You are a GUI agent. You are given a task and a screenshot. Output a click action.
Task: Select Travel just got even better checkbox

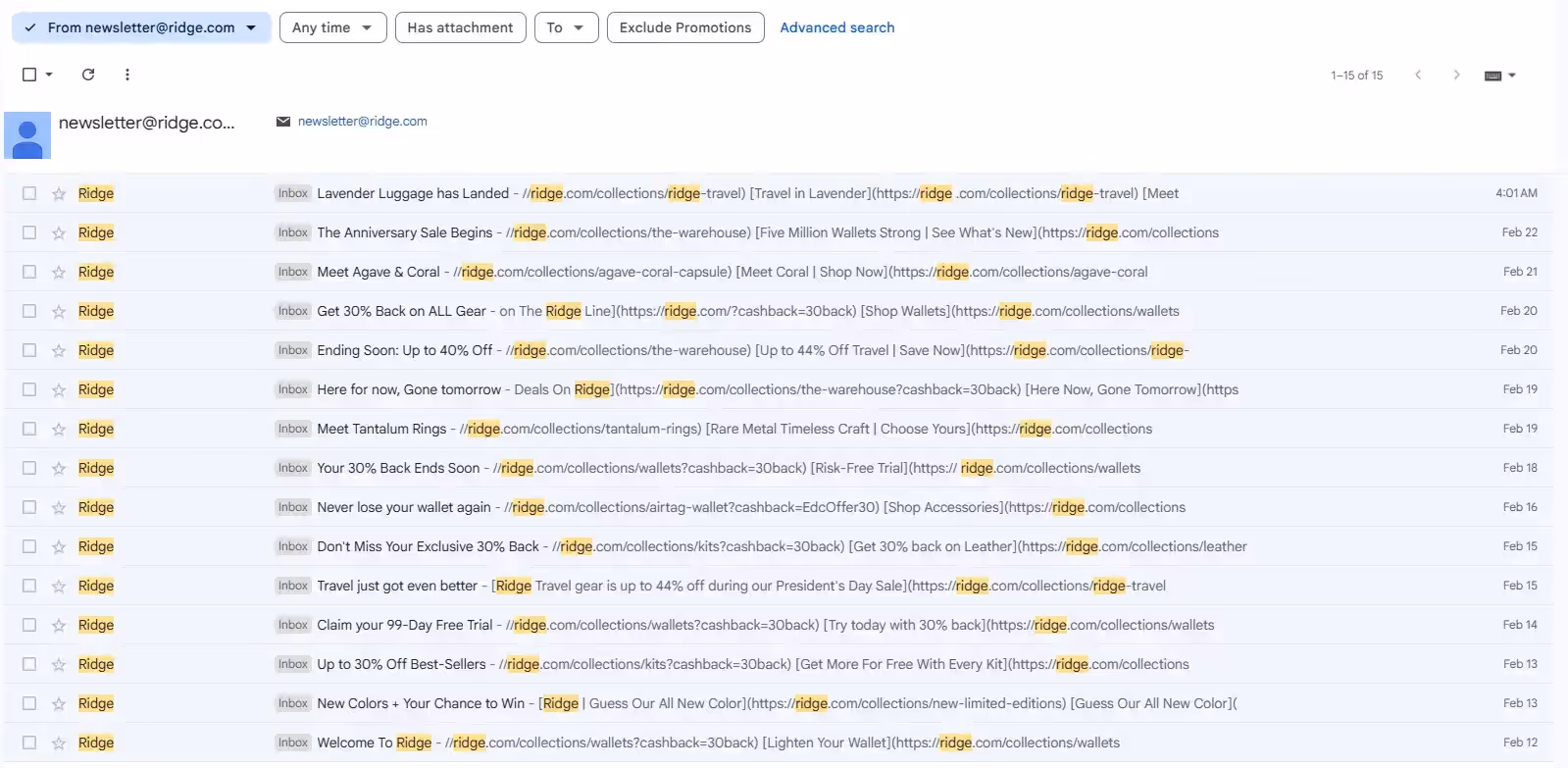pos(29,586)
